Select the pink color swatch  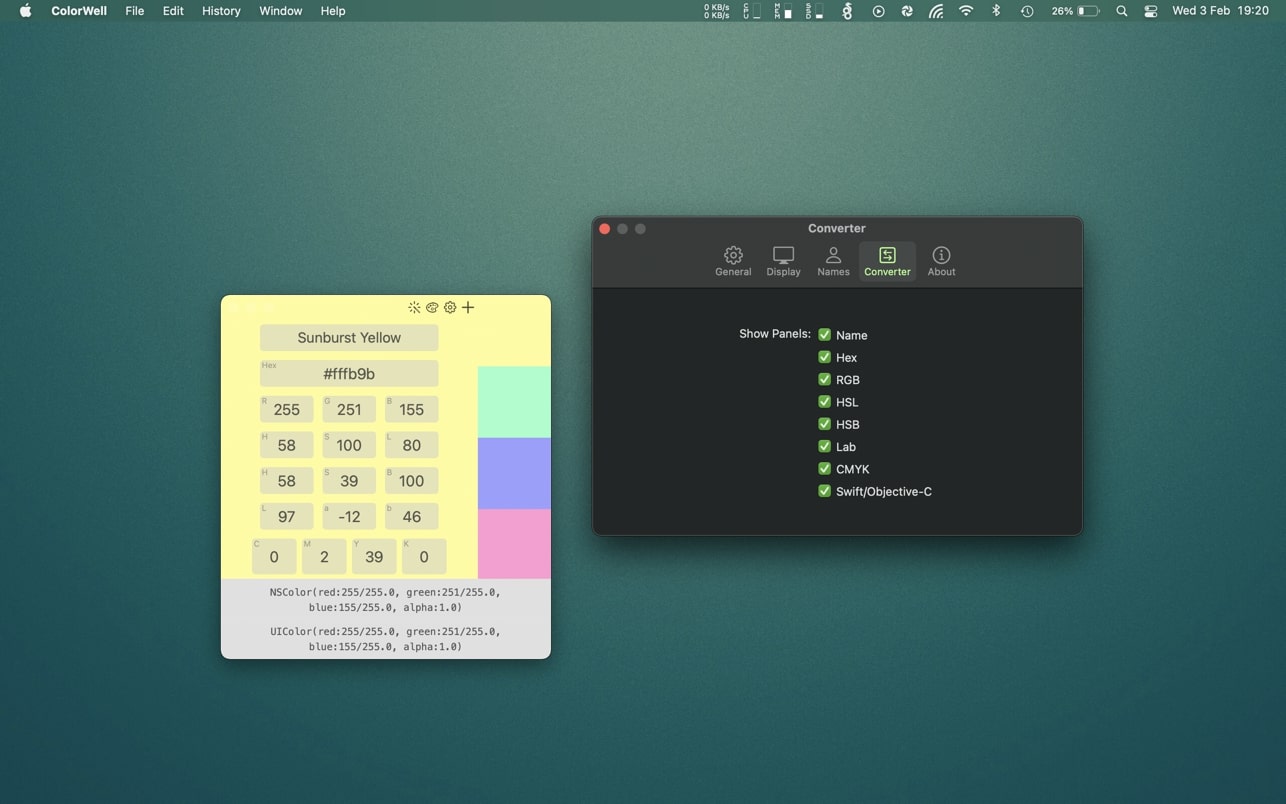click(x=514, y=544)
